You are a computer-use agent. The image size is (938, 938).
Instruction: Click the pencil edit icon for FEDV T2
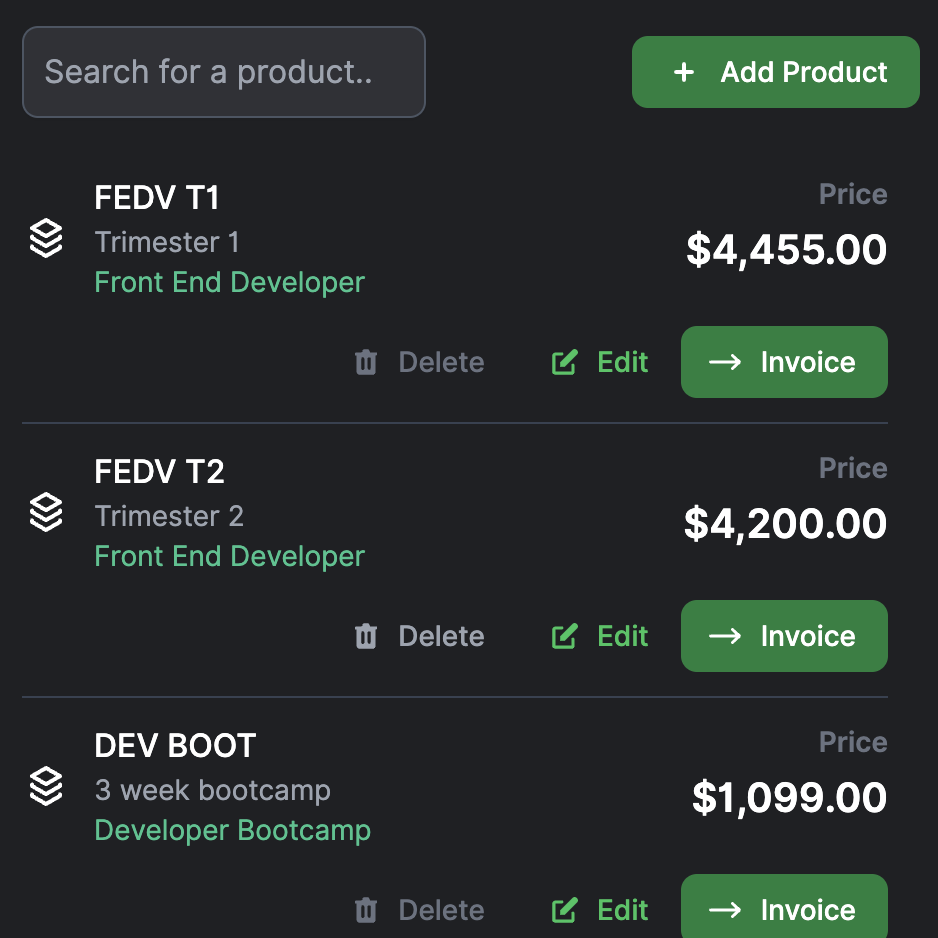[565, 636]
